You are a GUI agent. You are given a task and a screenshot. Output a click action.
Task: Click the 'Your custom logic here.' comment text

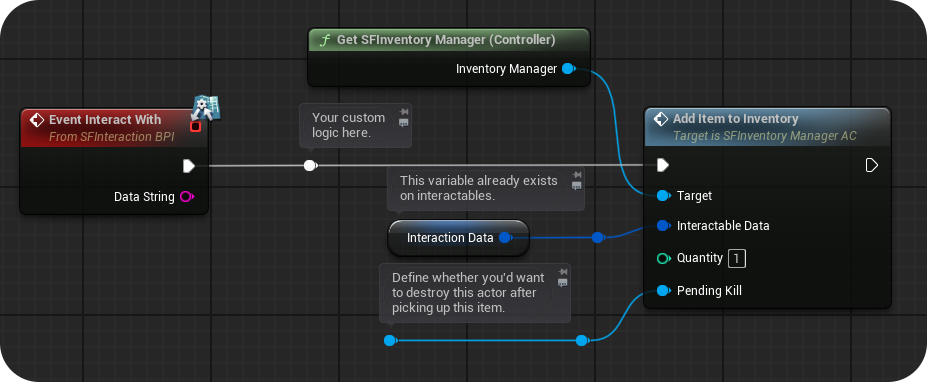click(x=348, y=125)
